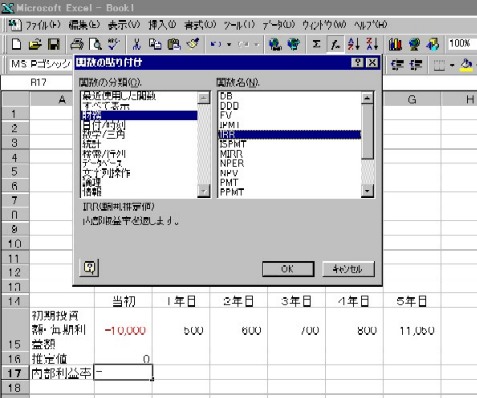The width and height of the screenshot is (477, 398).
Task: Open the 表示(V) menu
Action: coord(124,25)
